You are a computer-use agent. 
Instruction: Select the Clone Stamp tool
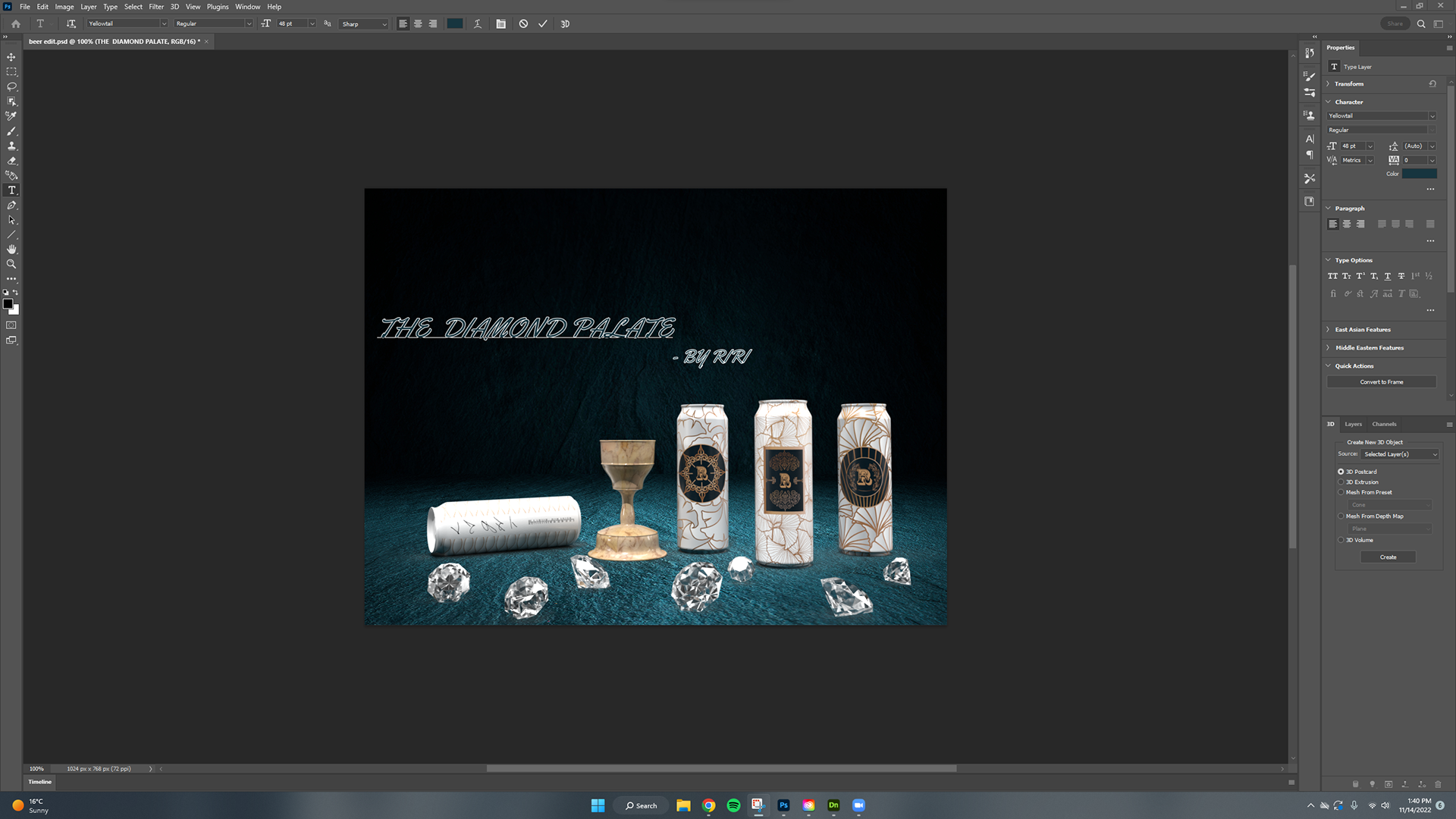pyautogui.click(x=11, y=146)
